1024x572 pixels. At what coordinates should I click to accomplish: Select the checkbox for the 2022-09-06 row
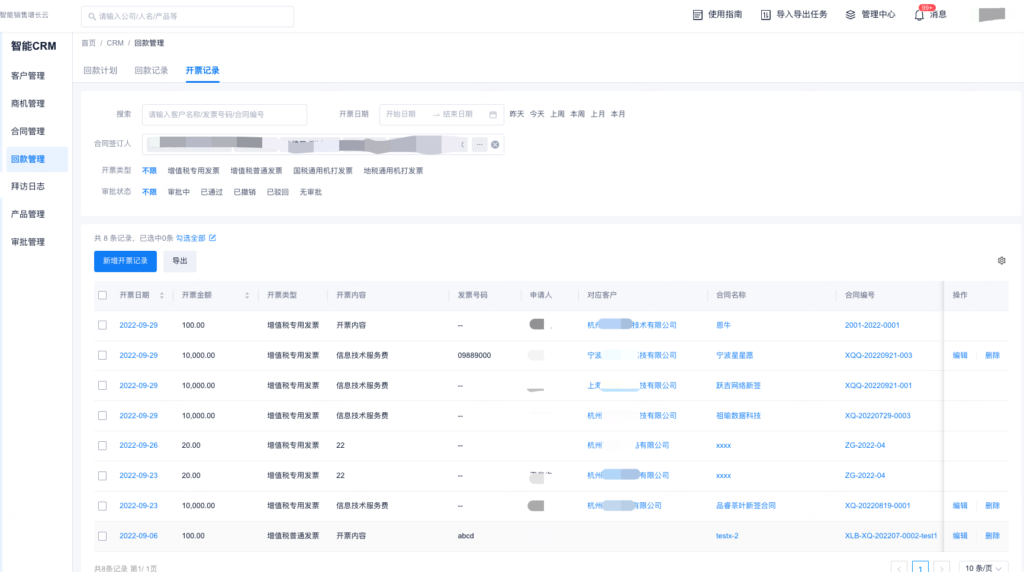click(102, 536)
